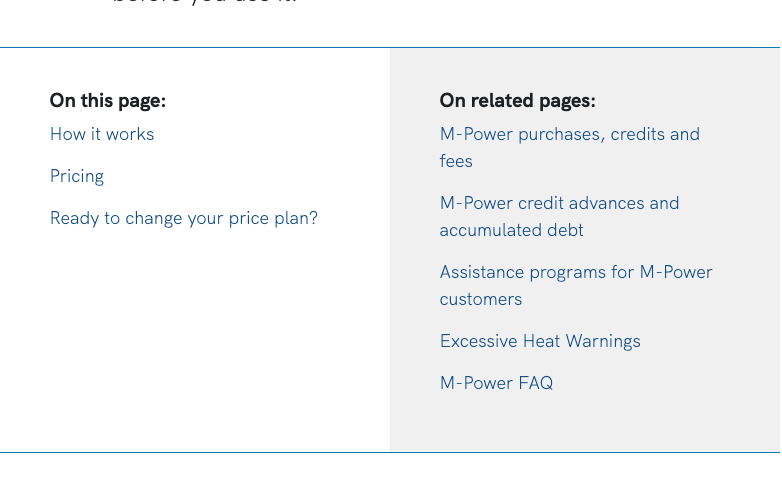Click the On this page heading
Screen dimensions: 782x489
tap(108, 101)
